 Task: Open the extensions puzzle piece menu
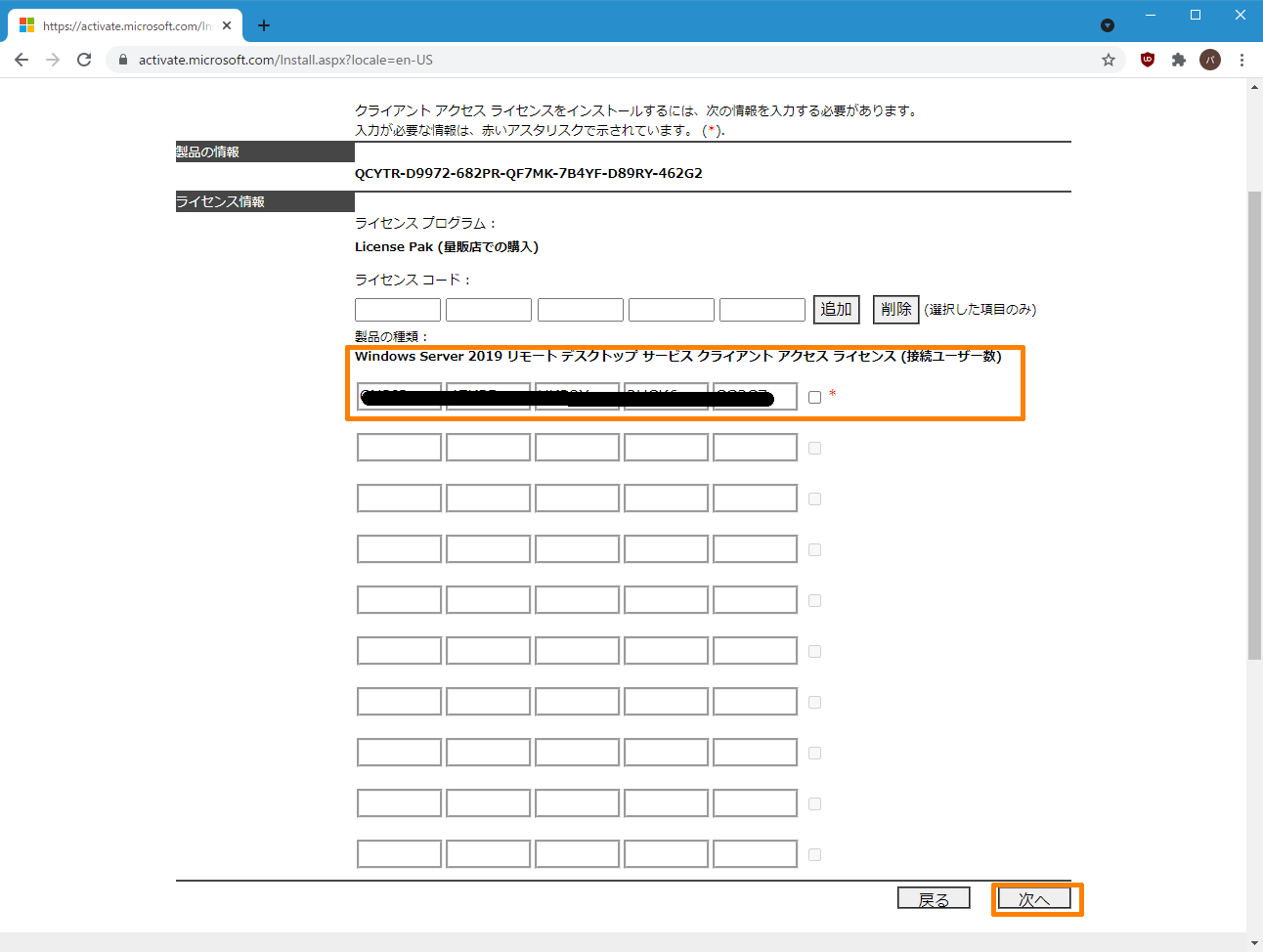[1179, 60]
